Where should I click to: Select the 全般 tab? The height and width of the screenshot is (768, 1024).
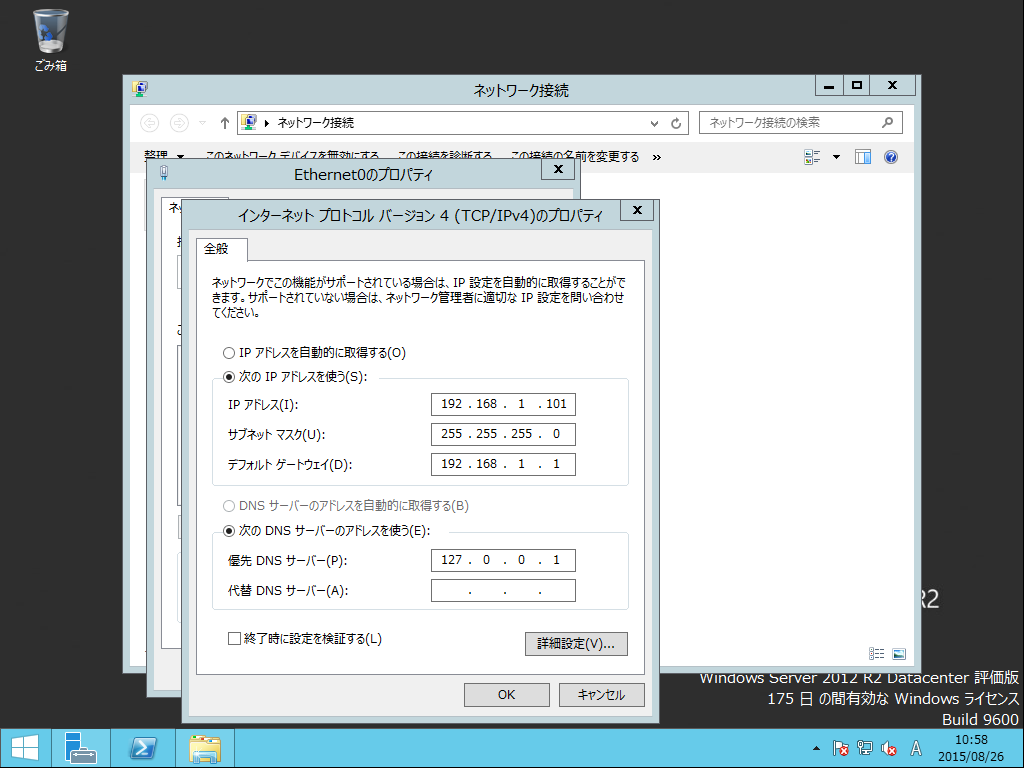pyautogui.click(x=216, y=249)
